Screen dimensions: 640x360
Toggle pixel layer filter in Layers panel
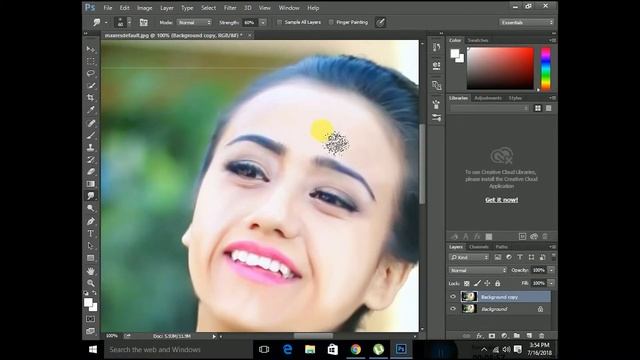[498, 257]
